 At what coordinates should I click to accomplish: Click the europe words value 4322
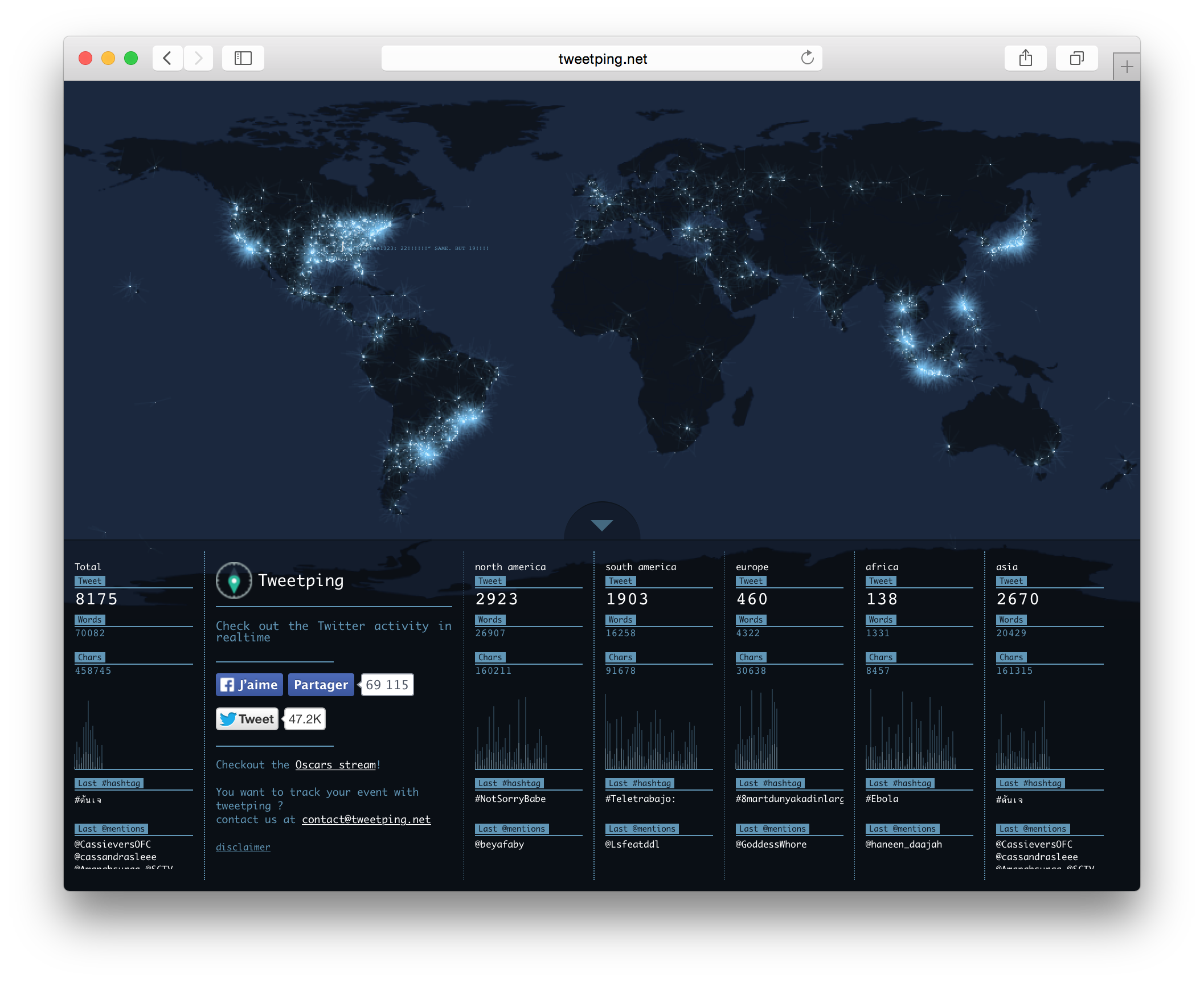[748, 633]
